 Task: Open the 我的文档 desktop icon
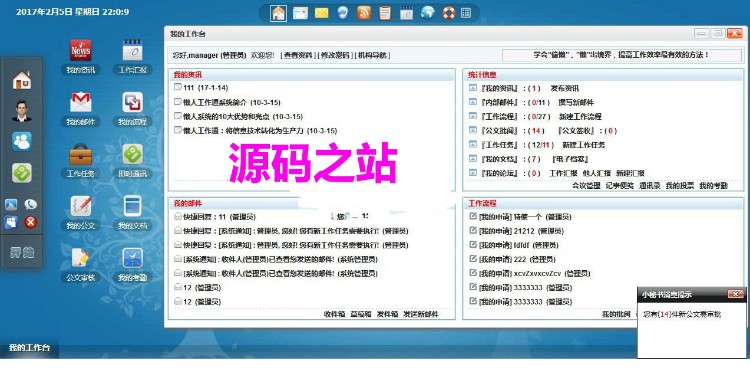pyautogui.click(x=132, y=206)
